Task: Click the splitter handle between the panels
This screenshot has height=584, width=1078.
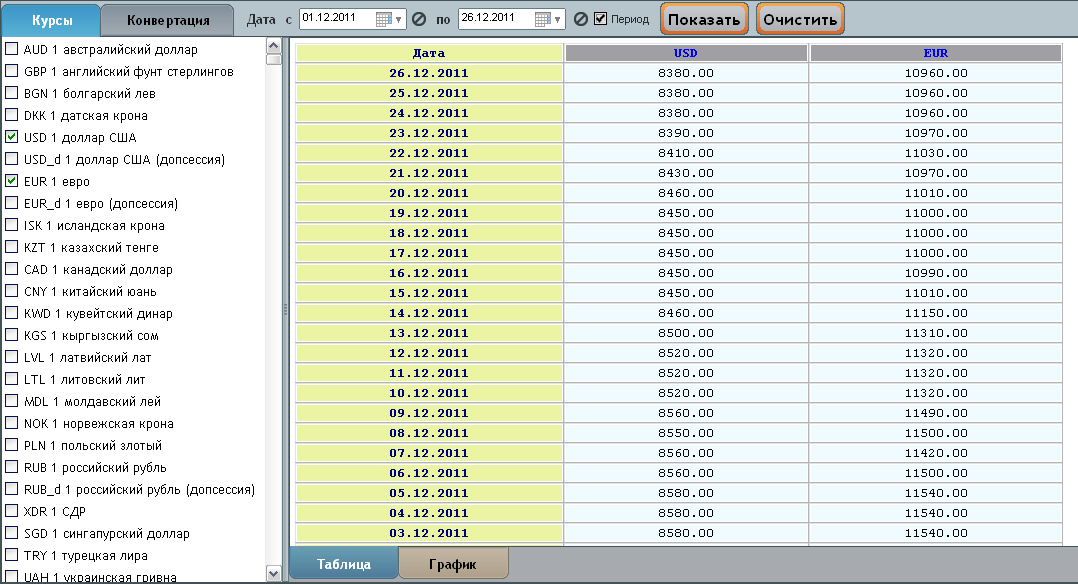Action: (285, 310)
